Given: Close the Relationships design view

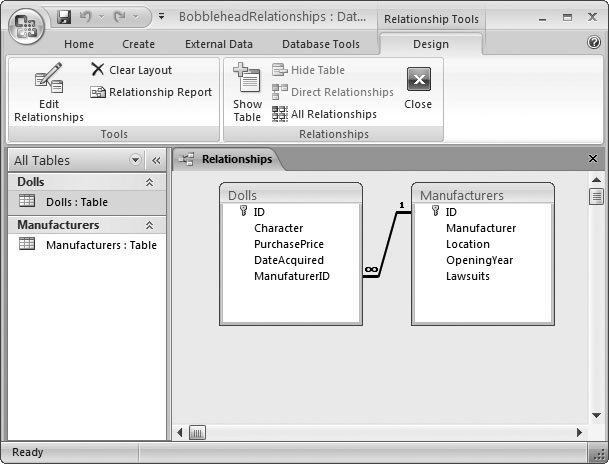Looking at the screenshot, I should [x=418, y=88].
